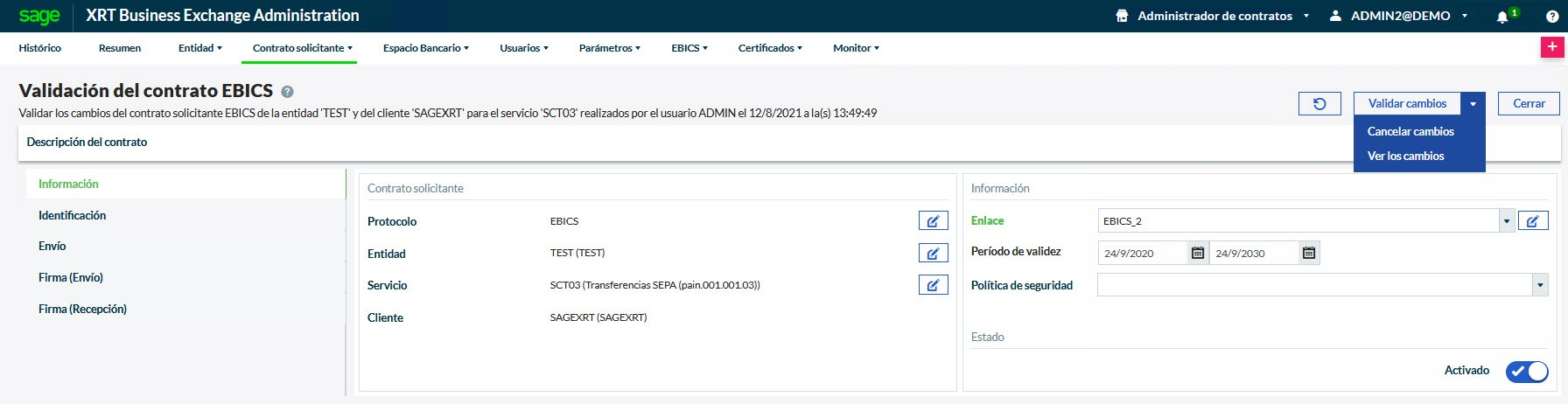Open the Política de seguridad dropdown

[1539, 285]
